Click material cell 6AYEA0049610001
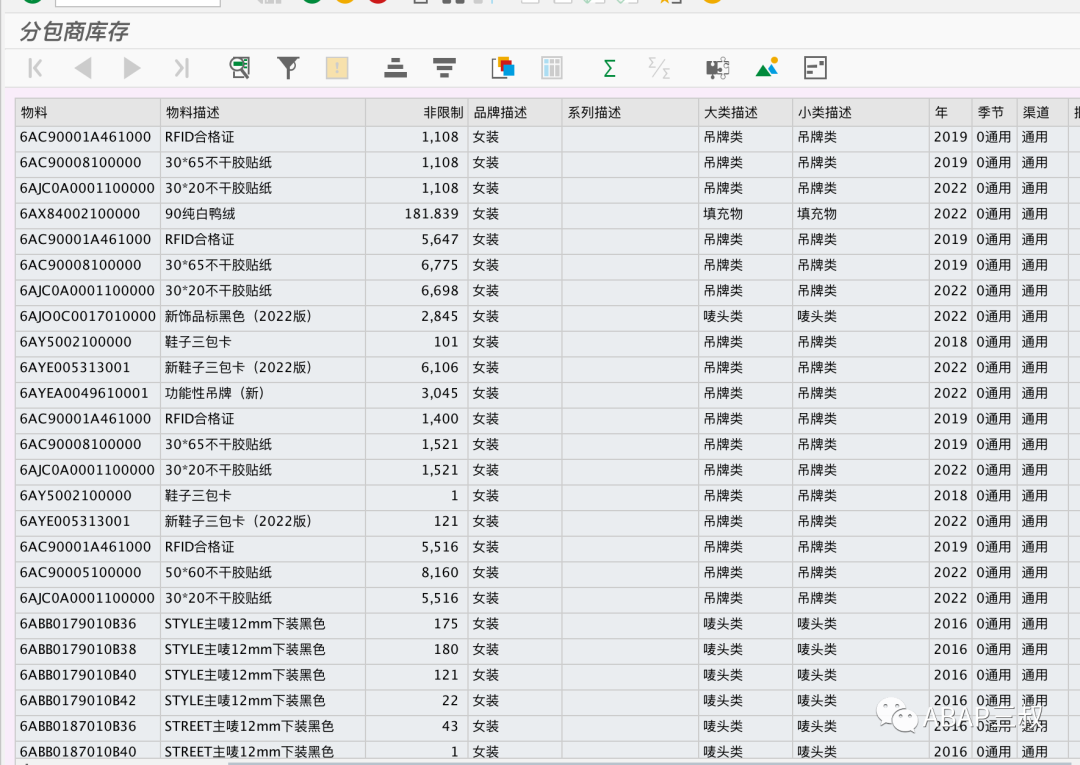Image resolution: width=1080 pixels, height=765 pixels. pos(88,393)
